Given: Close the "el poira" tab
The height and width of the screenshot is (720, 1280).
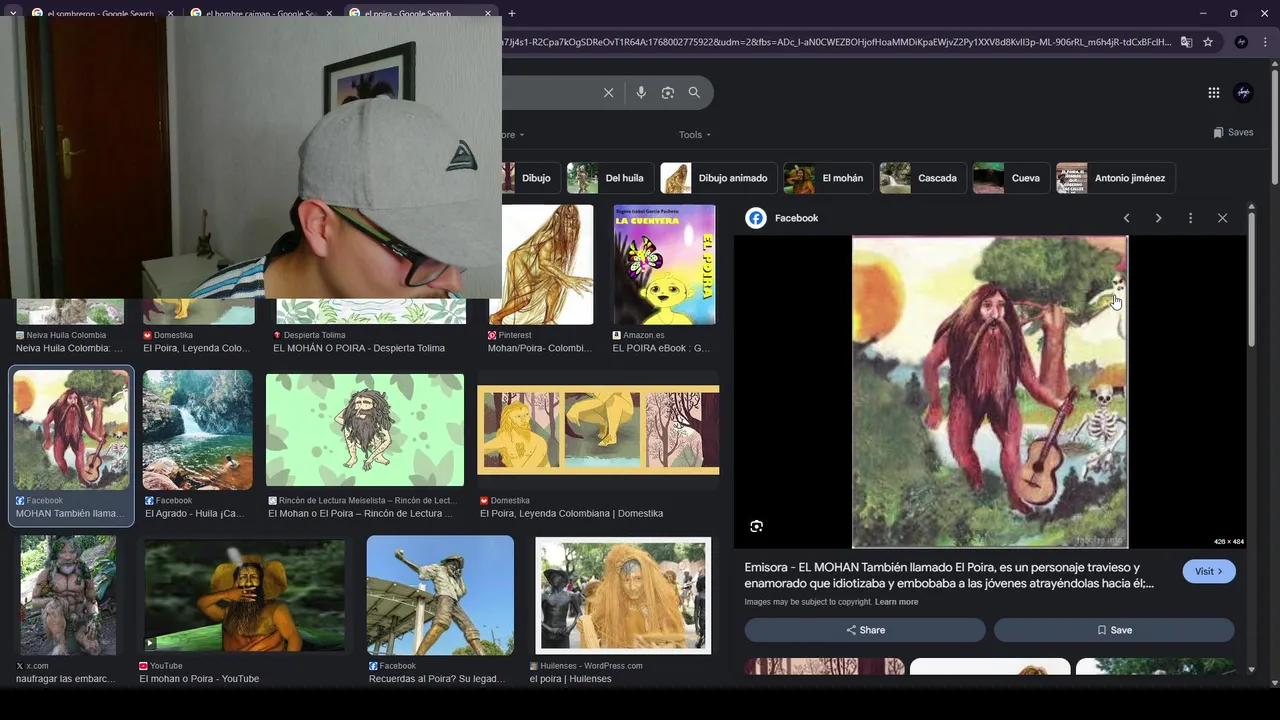Looking at the screenshot, I should pos(488,14).
